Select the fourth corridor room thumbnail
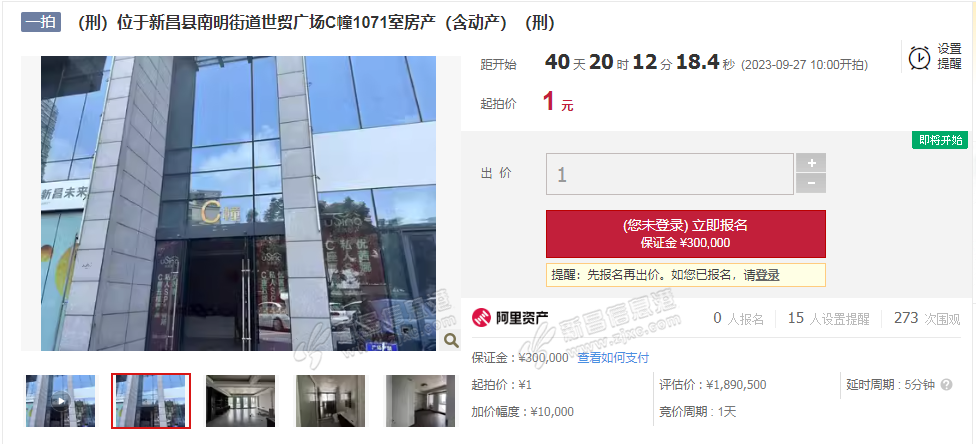This screenshot has width=976, height=444. (330, 400)
